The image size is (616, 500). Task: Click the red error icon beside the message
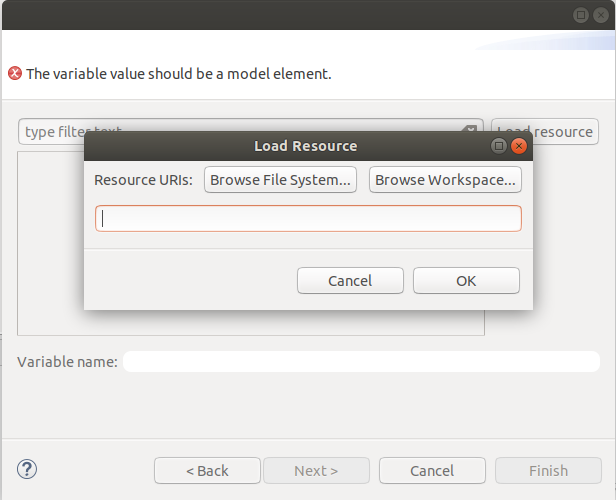pyautogui.click(x=15, y=73)
